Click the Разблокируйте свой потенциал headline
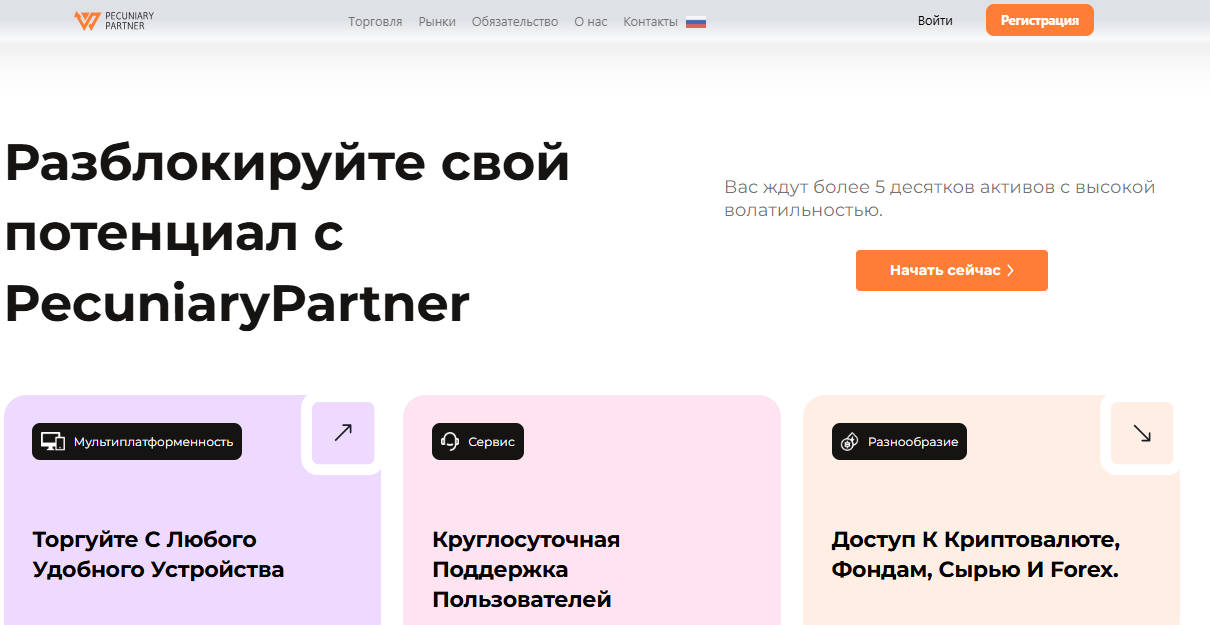Screen dimensions: 1210x625 click(x=287, y=233)
